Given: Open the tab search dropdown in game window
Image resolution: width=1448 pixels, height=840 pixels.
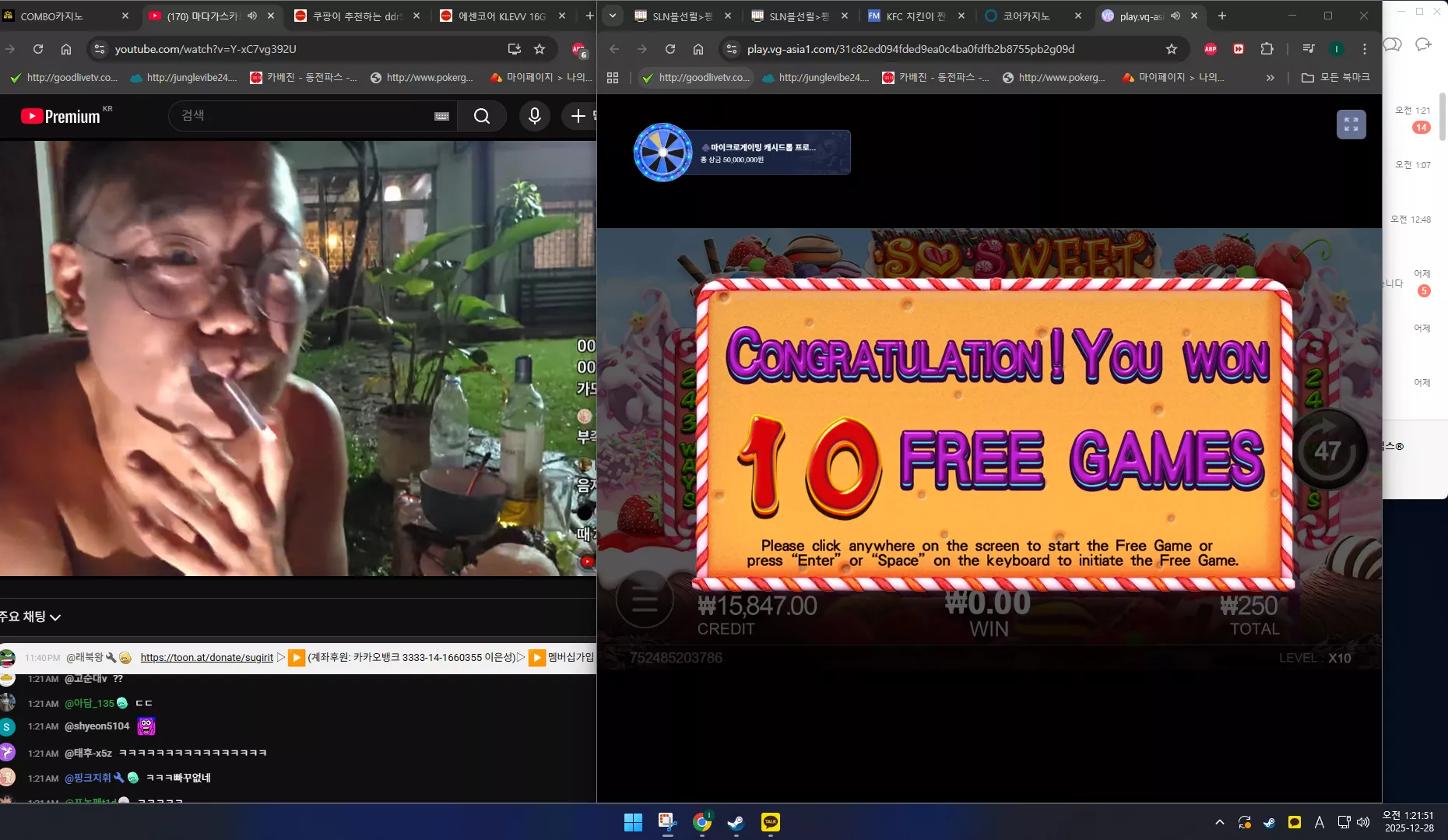Looking at the screenshot, I should coord(613,16).
